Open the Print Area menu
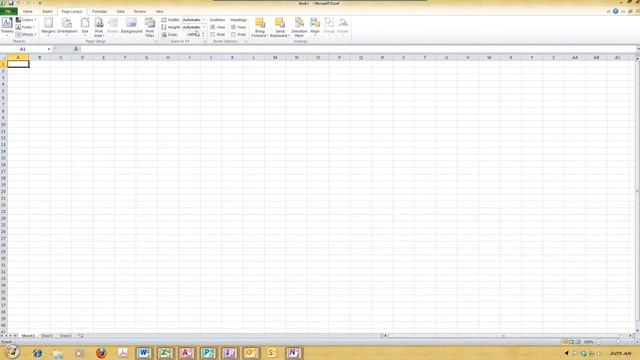 [99, 27]
